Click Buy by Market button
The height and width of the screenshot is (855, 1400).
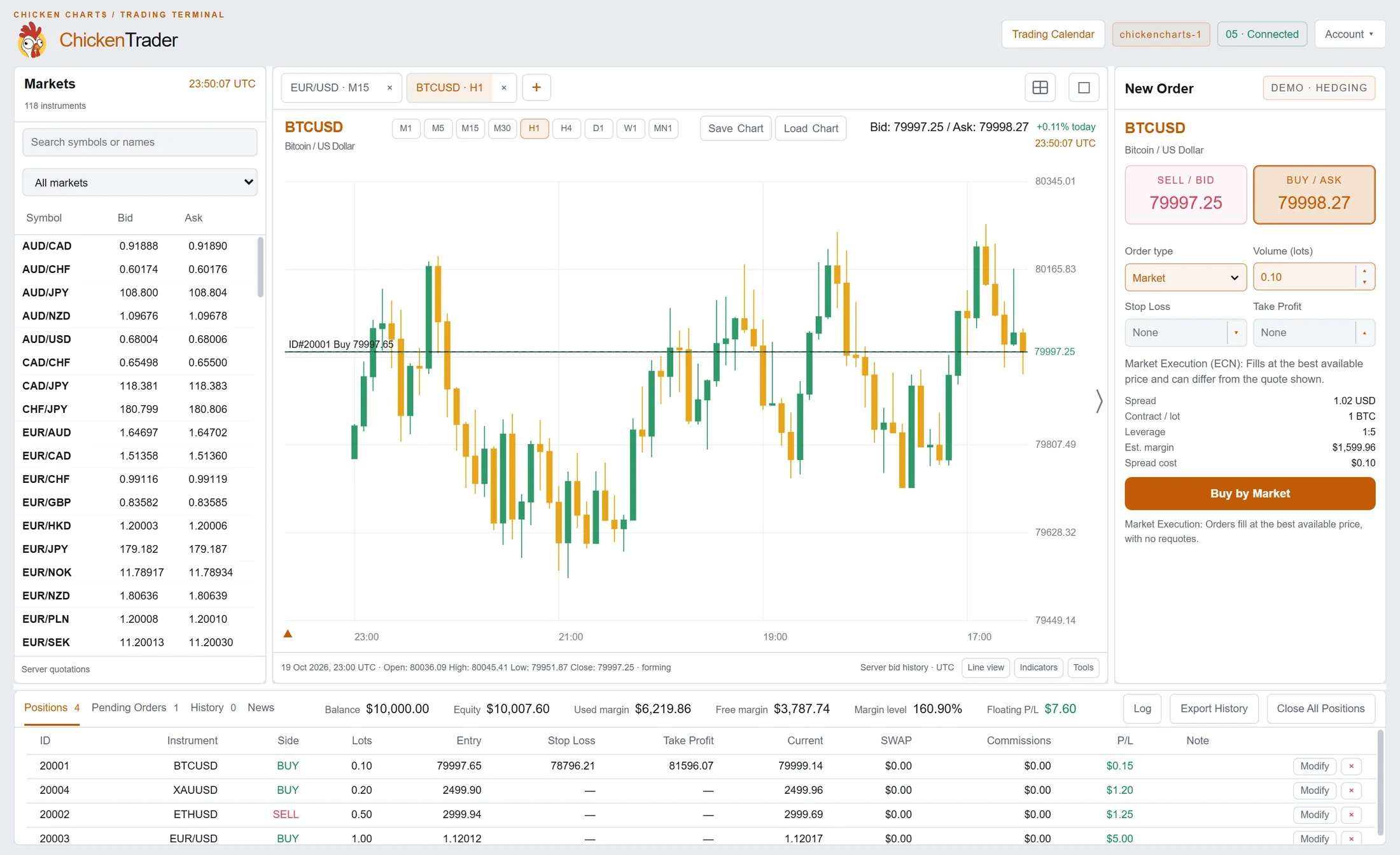click(1249, 494)
